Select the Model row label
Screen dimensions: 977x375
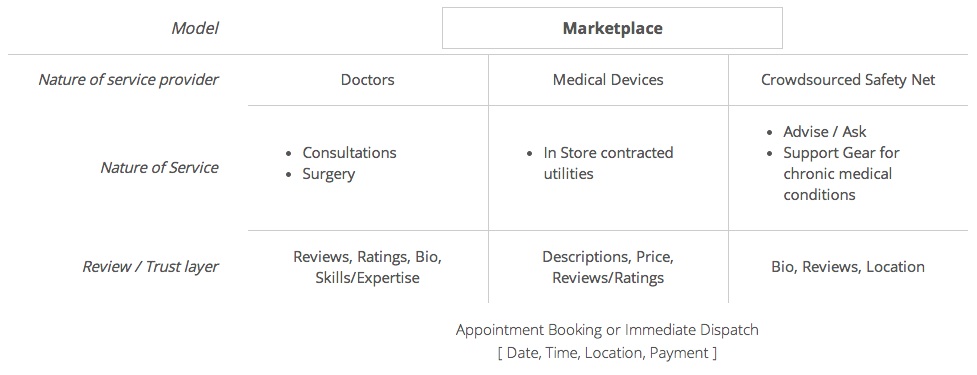(x=195, y=28)
